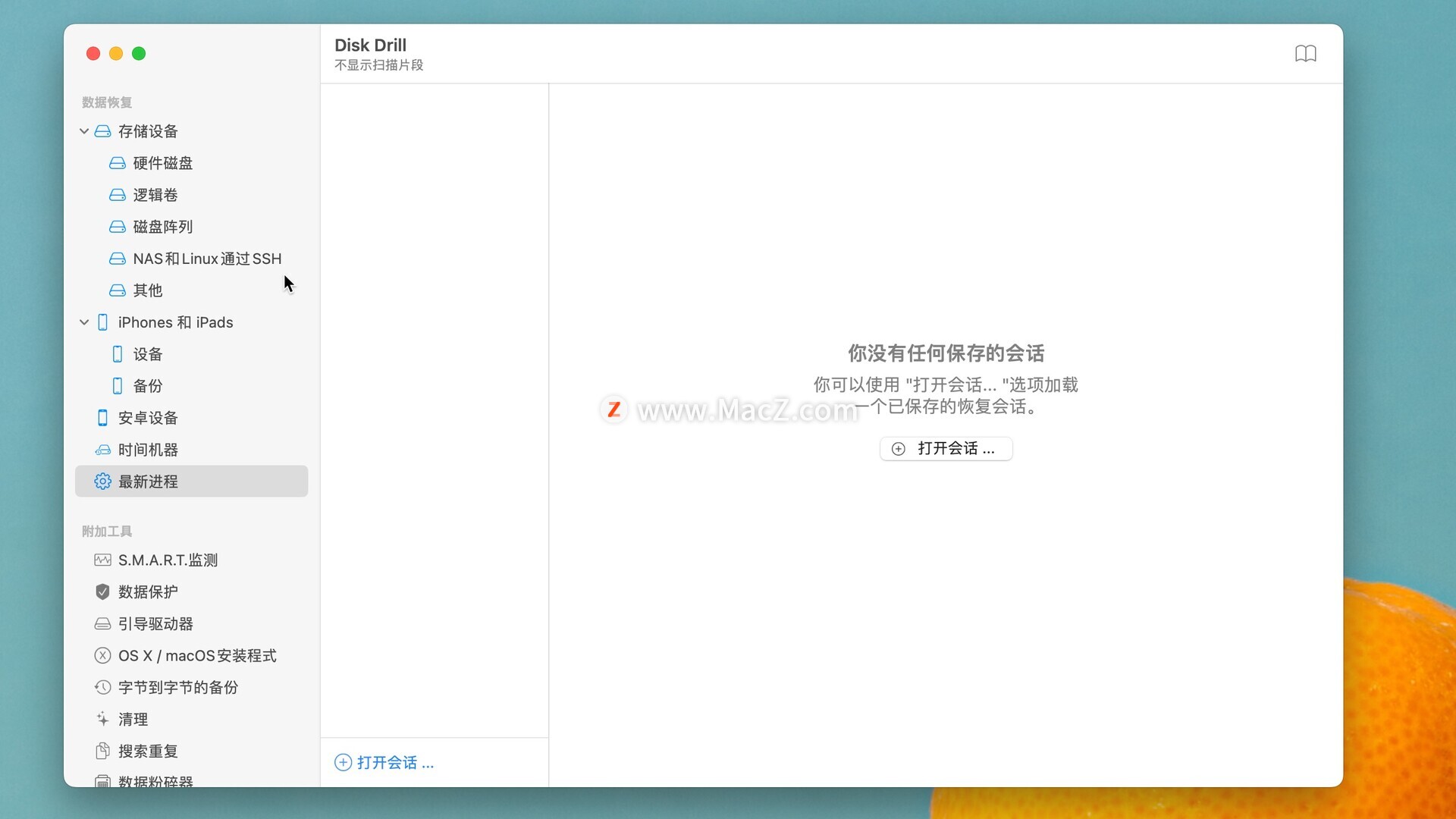
Task: Click the 搜索重复 document icon
Action: pyautogui.click(x=102, y=751)
